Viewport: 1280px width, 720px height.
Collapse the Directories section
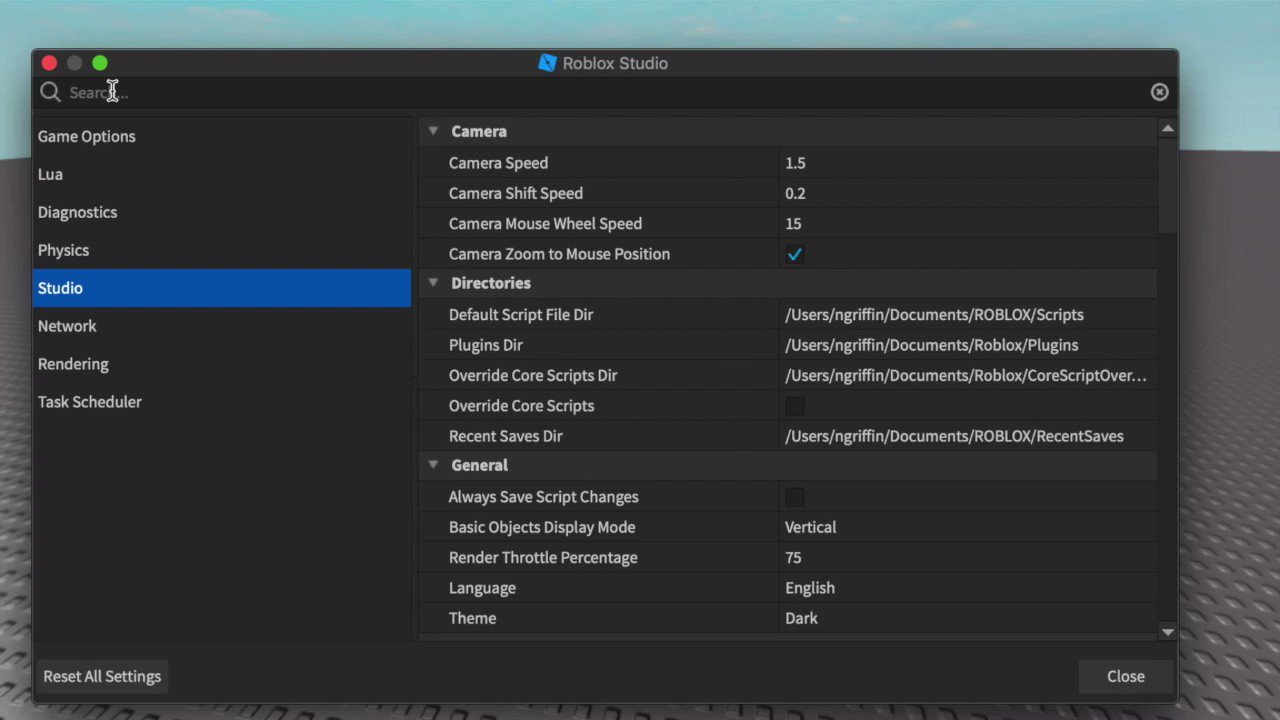(433, 283)
